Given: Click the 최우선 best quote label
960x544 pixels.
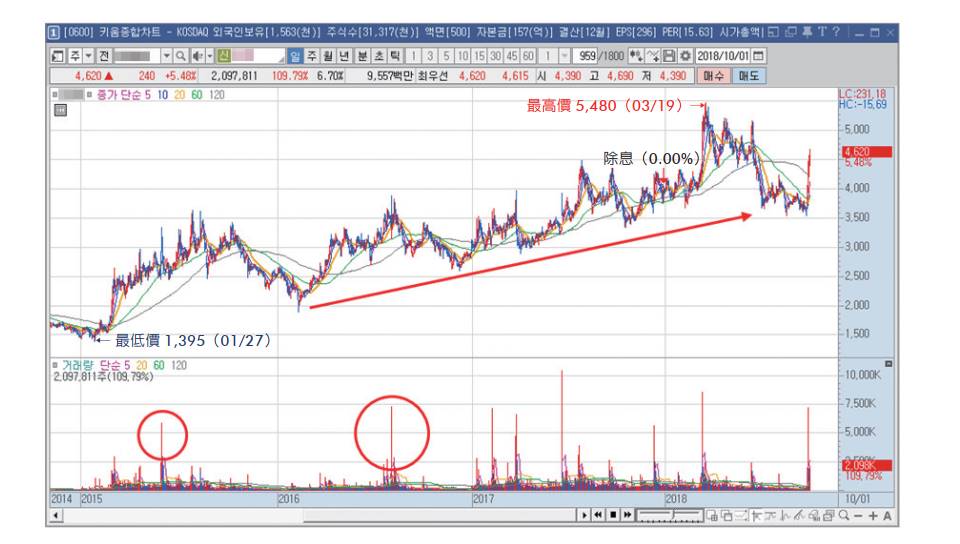Looking at the screenshot, I should (432, 76).
